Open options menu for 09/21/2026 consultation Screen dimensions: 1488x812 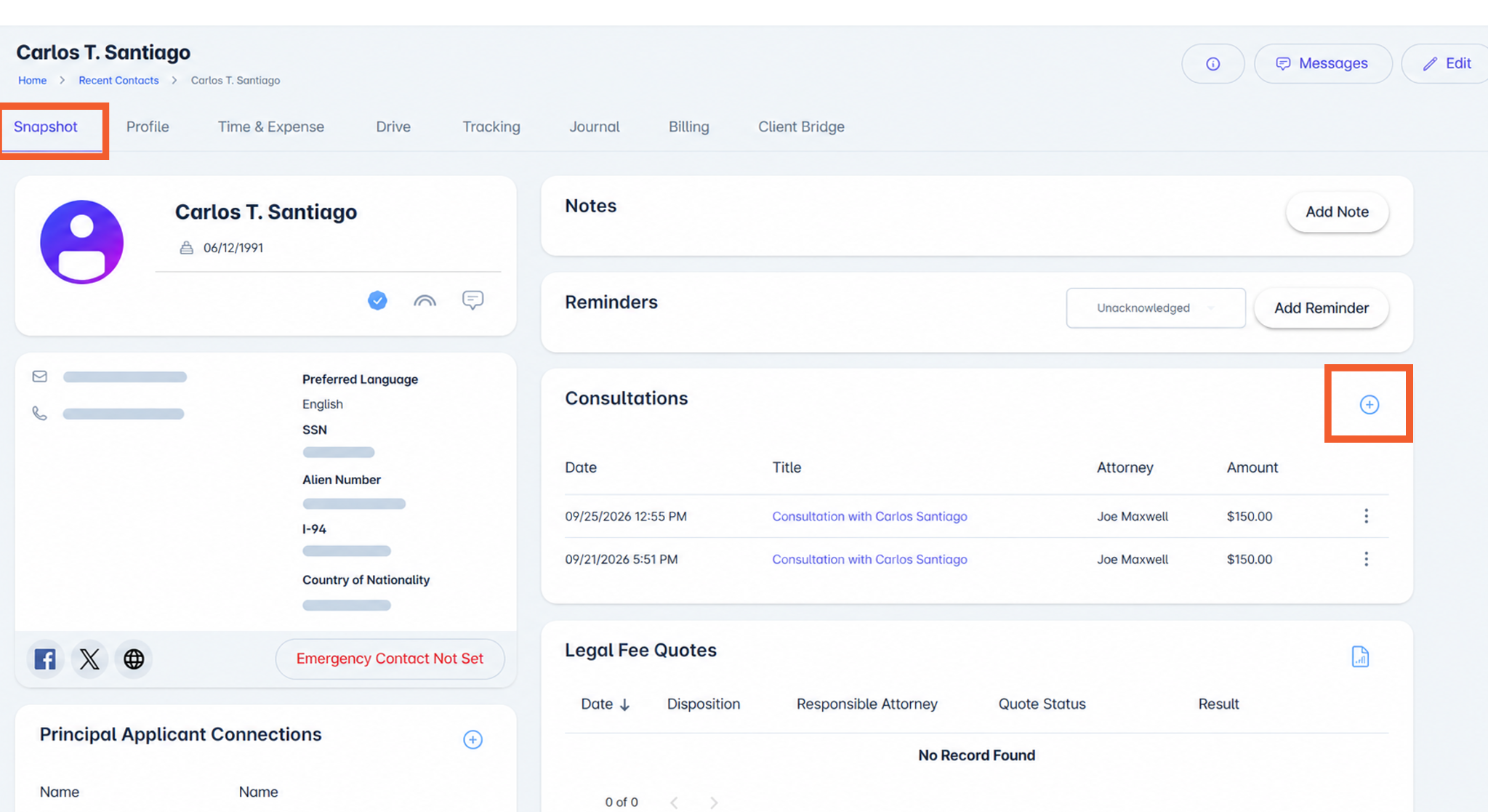1367,559
